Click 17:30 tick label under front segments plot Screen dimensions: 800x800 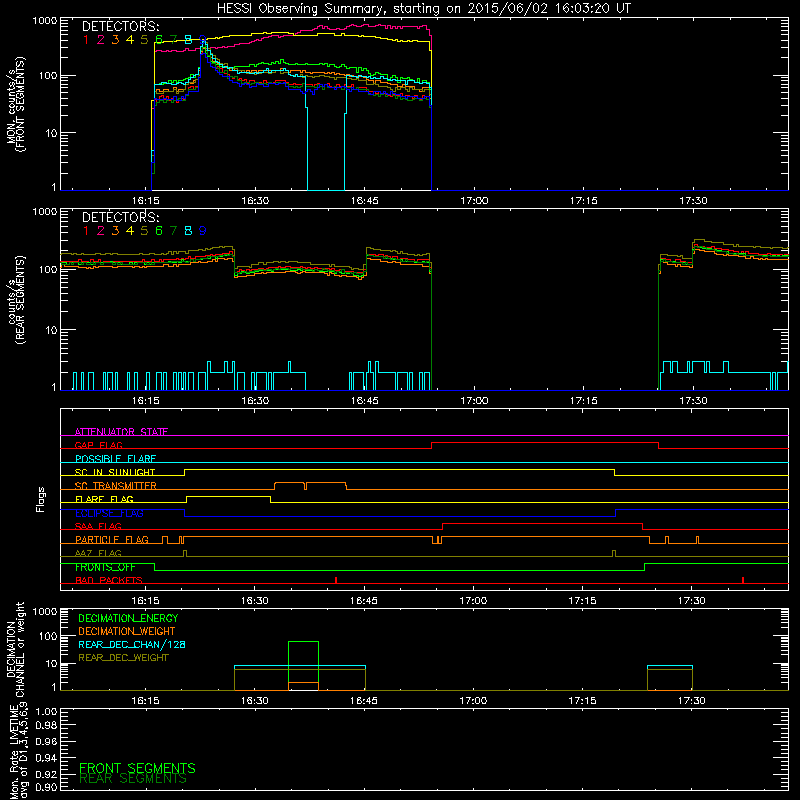pyautogui.click(x=693, y=201)
